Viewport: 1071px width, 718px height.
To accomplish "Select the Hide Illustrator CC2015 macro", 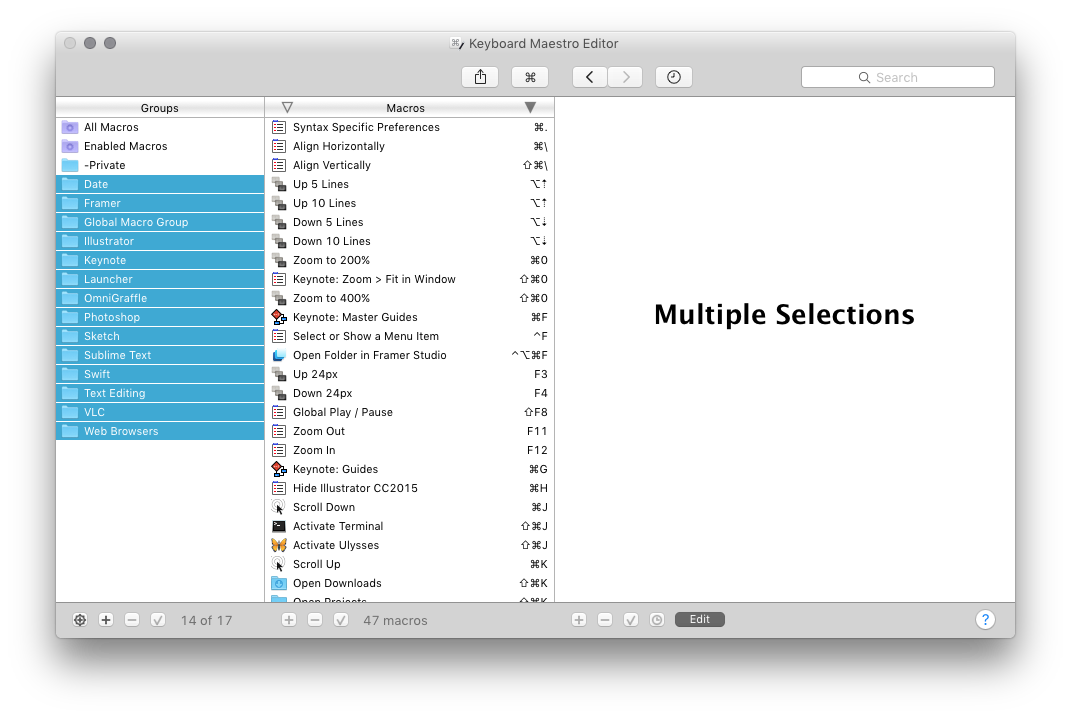I will [410, 488].
